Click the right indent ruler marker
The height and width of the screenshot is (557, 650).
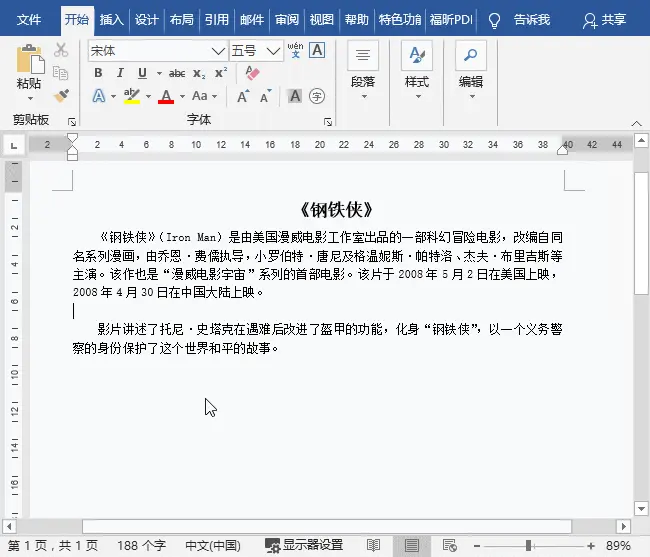click(563, 150)
